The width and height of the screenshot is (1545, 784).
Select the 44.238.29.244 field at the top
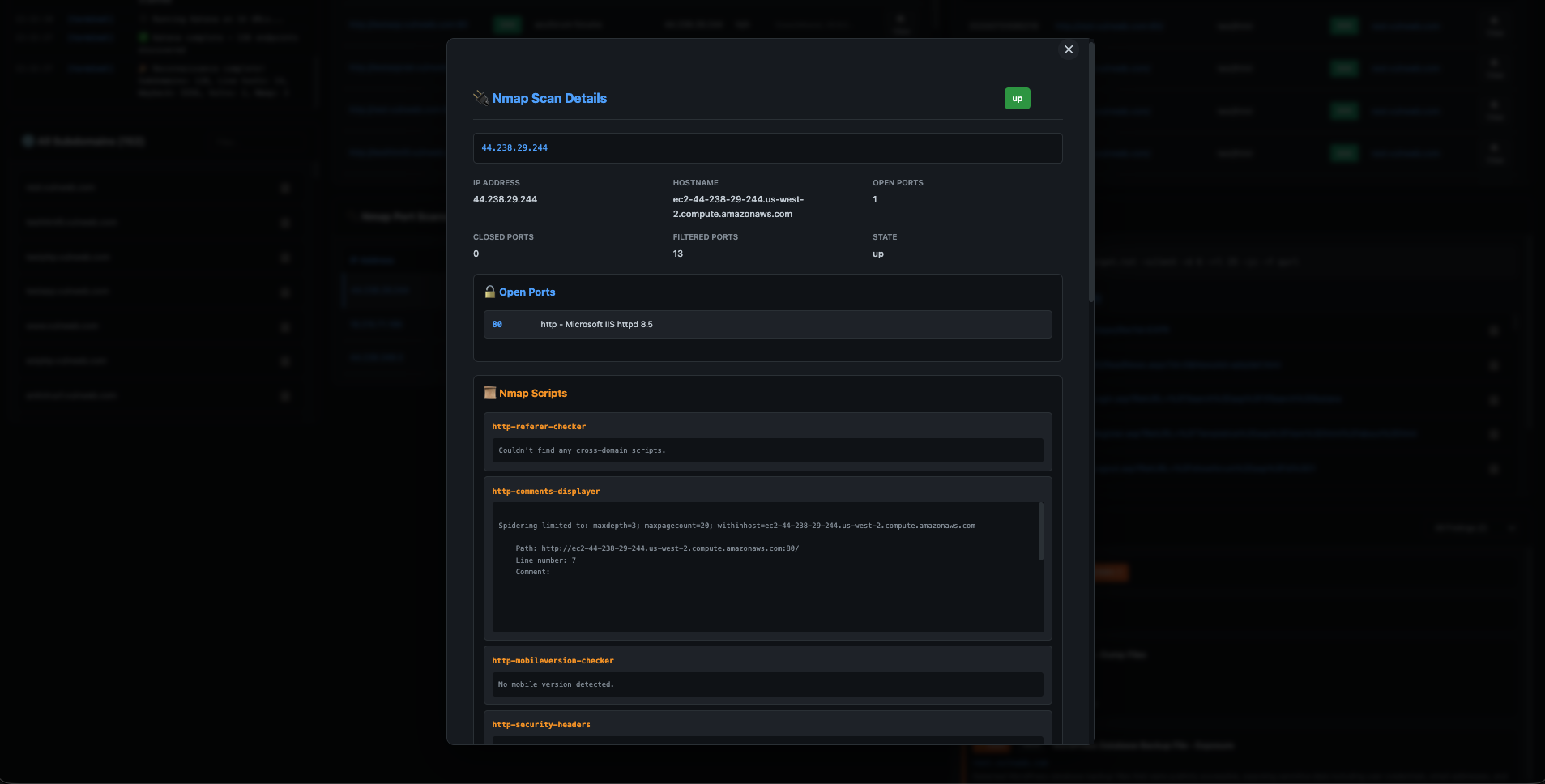coord(767,148)
